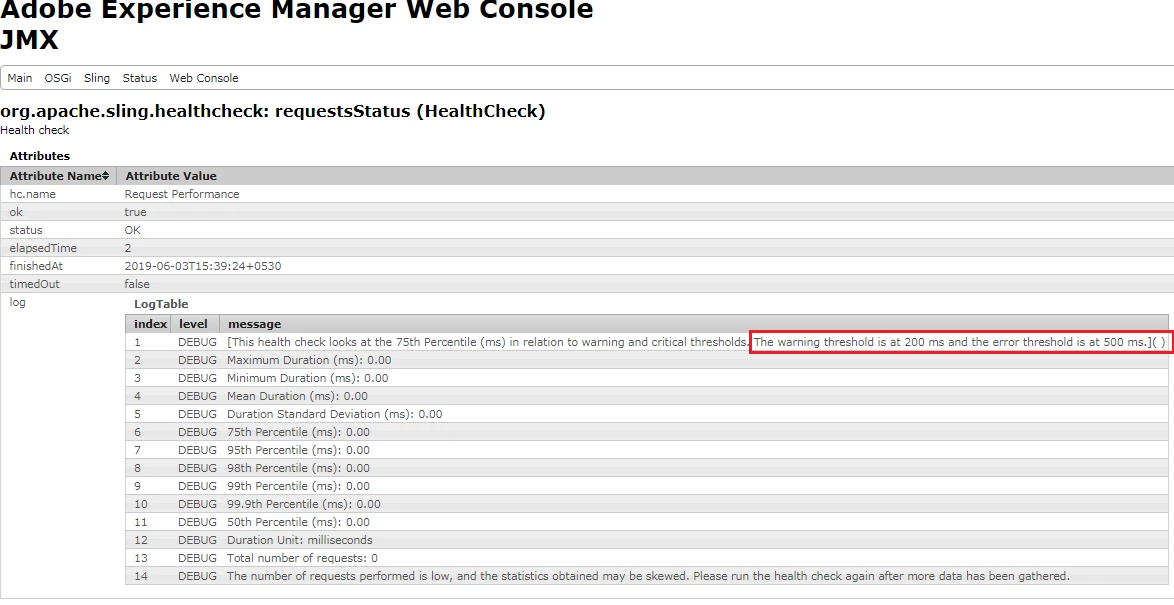Open the Status menu
This screenshot has width=1174, height=605.
[x=139, y=78]
